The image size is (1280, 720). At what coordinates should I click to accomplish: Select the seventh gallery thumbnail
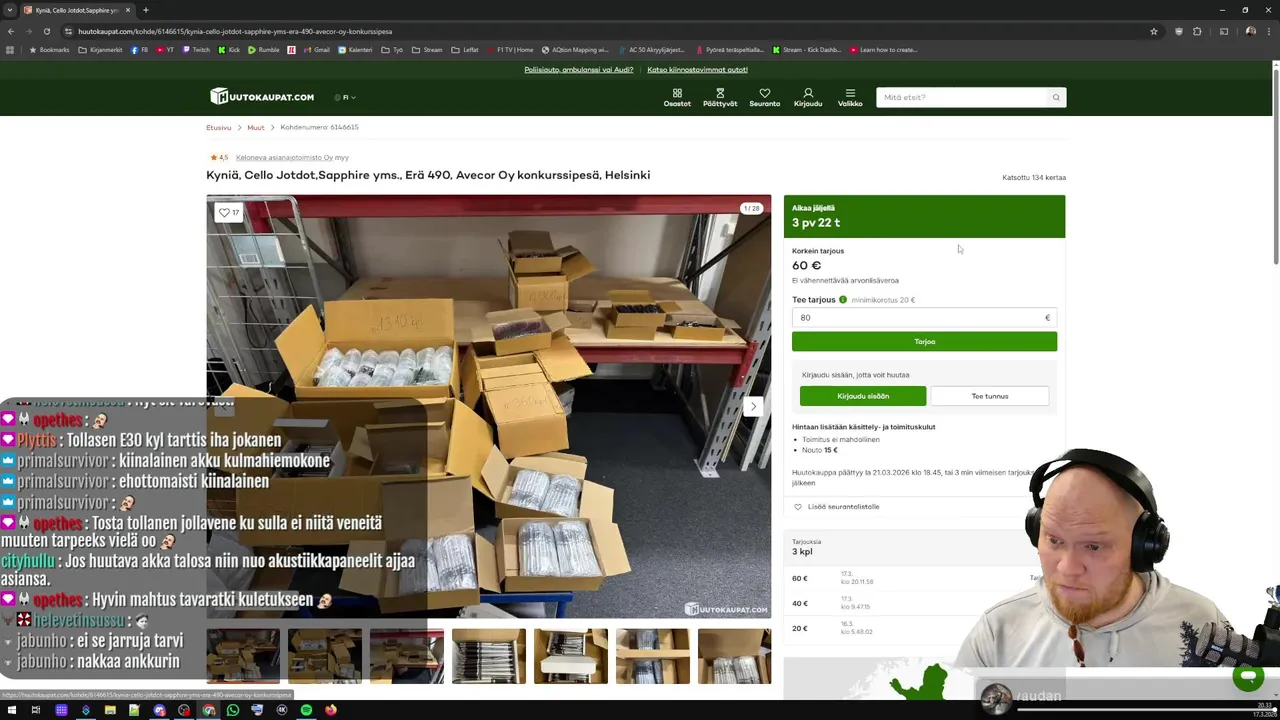(735, 656)
